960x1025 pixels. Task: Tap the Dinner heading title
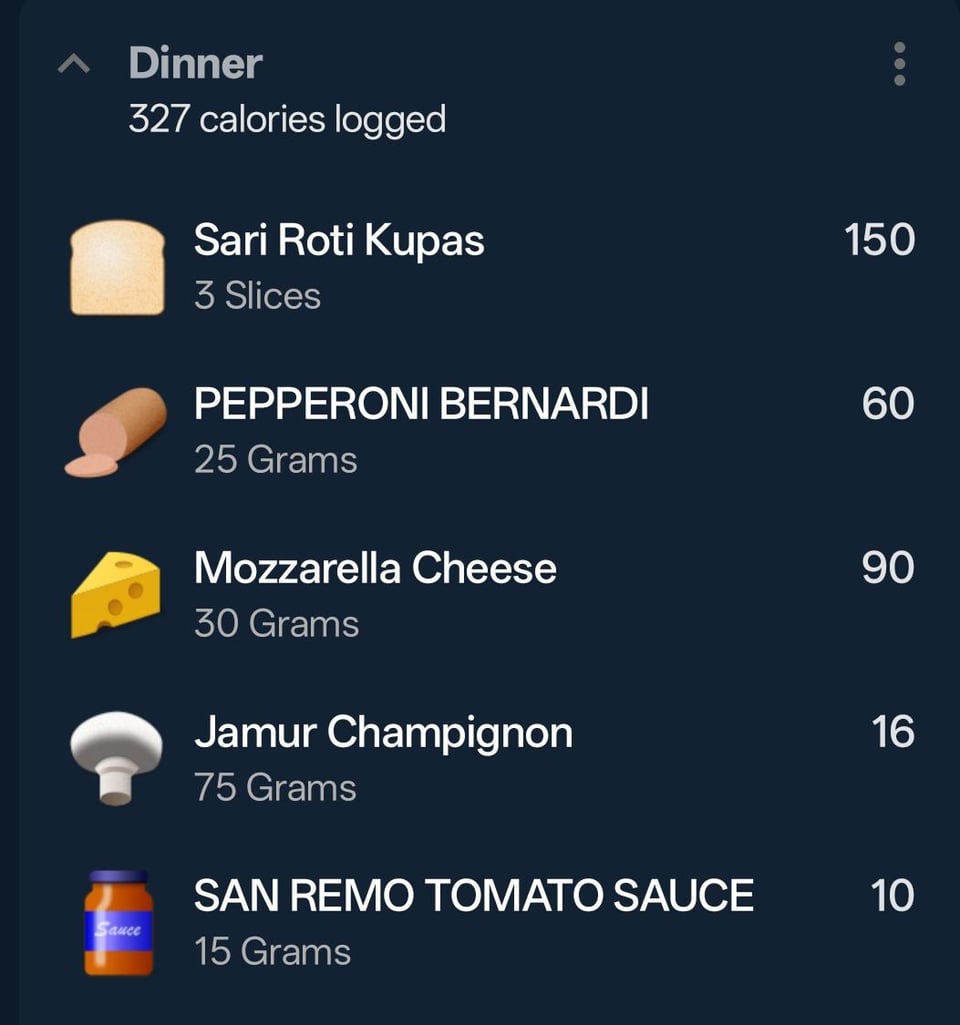pyautogui.click(x=195, y=64)
